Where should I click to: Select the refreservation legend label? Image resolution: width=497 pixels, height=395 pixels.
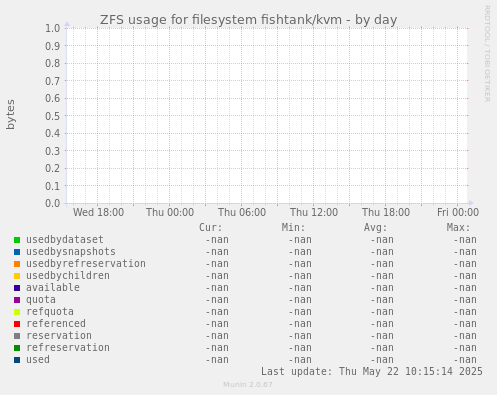click(x=68, y=348)
